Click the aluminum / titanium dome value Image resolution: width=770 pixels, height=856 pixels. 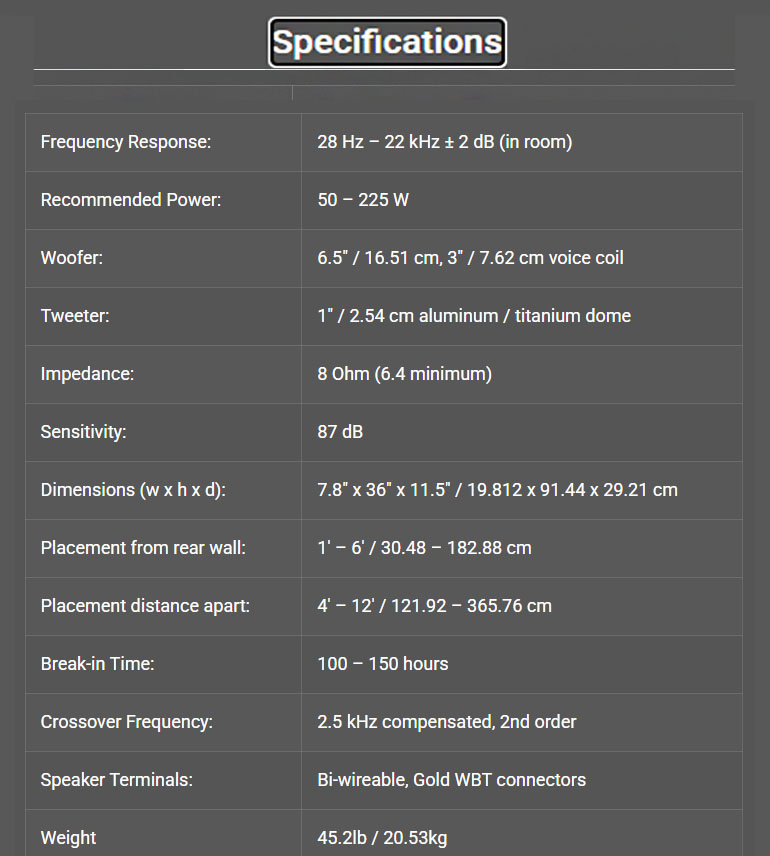(473, 316)
